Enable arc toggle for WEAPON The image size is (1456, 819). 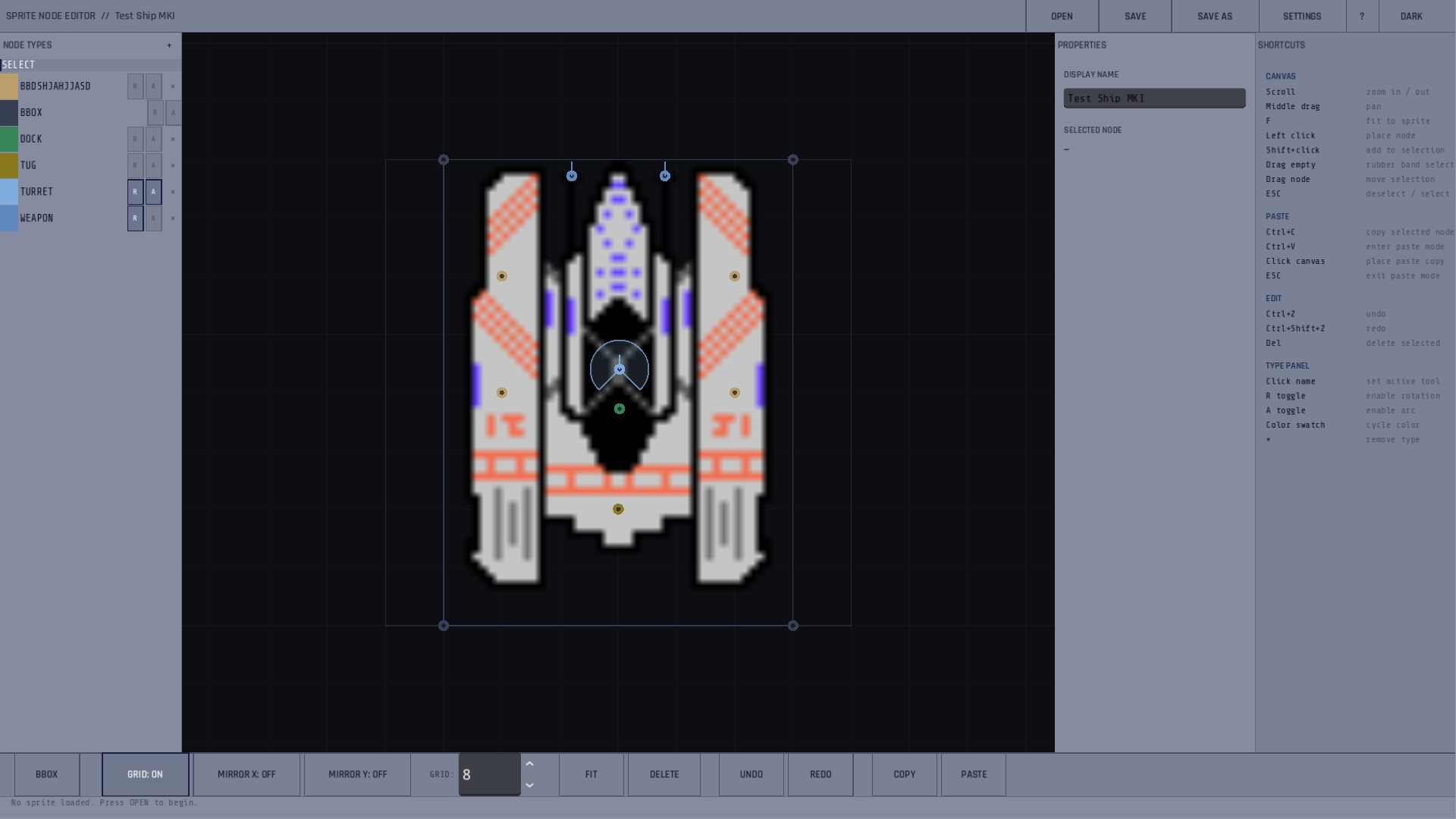click(x=153, y=218)
